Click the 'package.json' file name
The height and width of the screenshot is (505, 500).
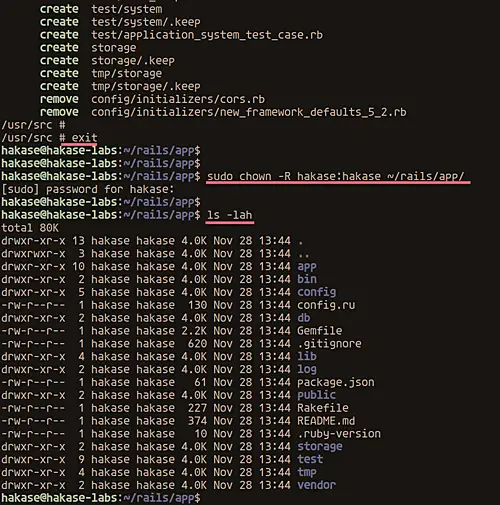pyautogui.click(x=336, y=382)
